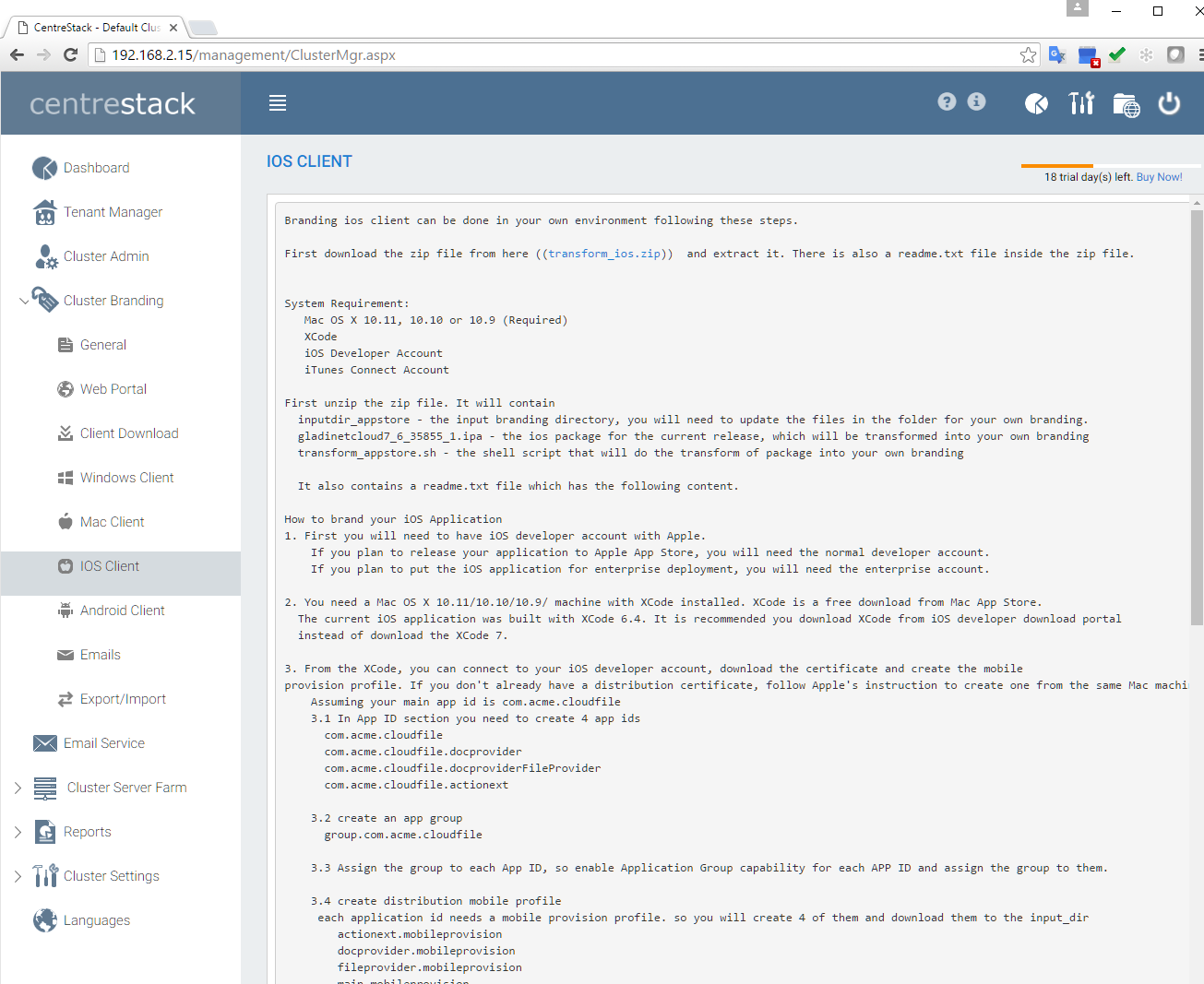Click the Email Service envelope icon
1204x984 pixels.
[x=45, y=743]
